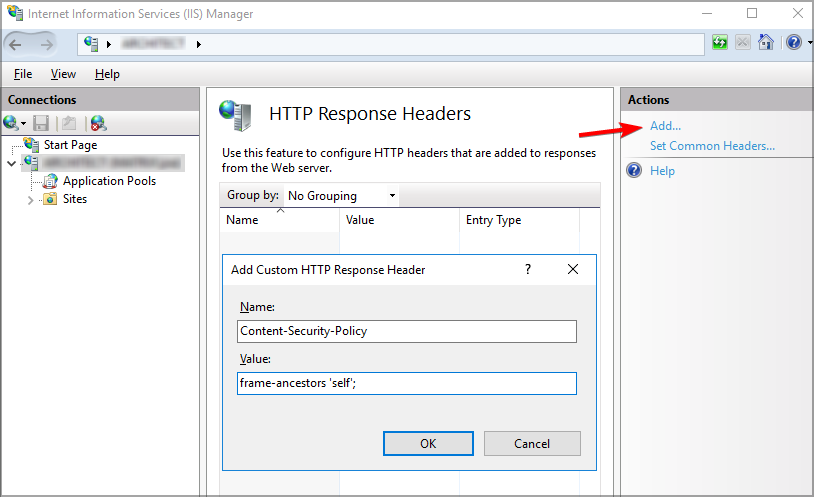Click Save Connections floppy disk icon

pos(40,123)
